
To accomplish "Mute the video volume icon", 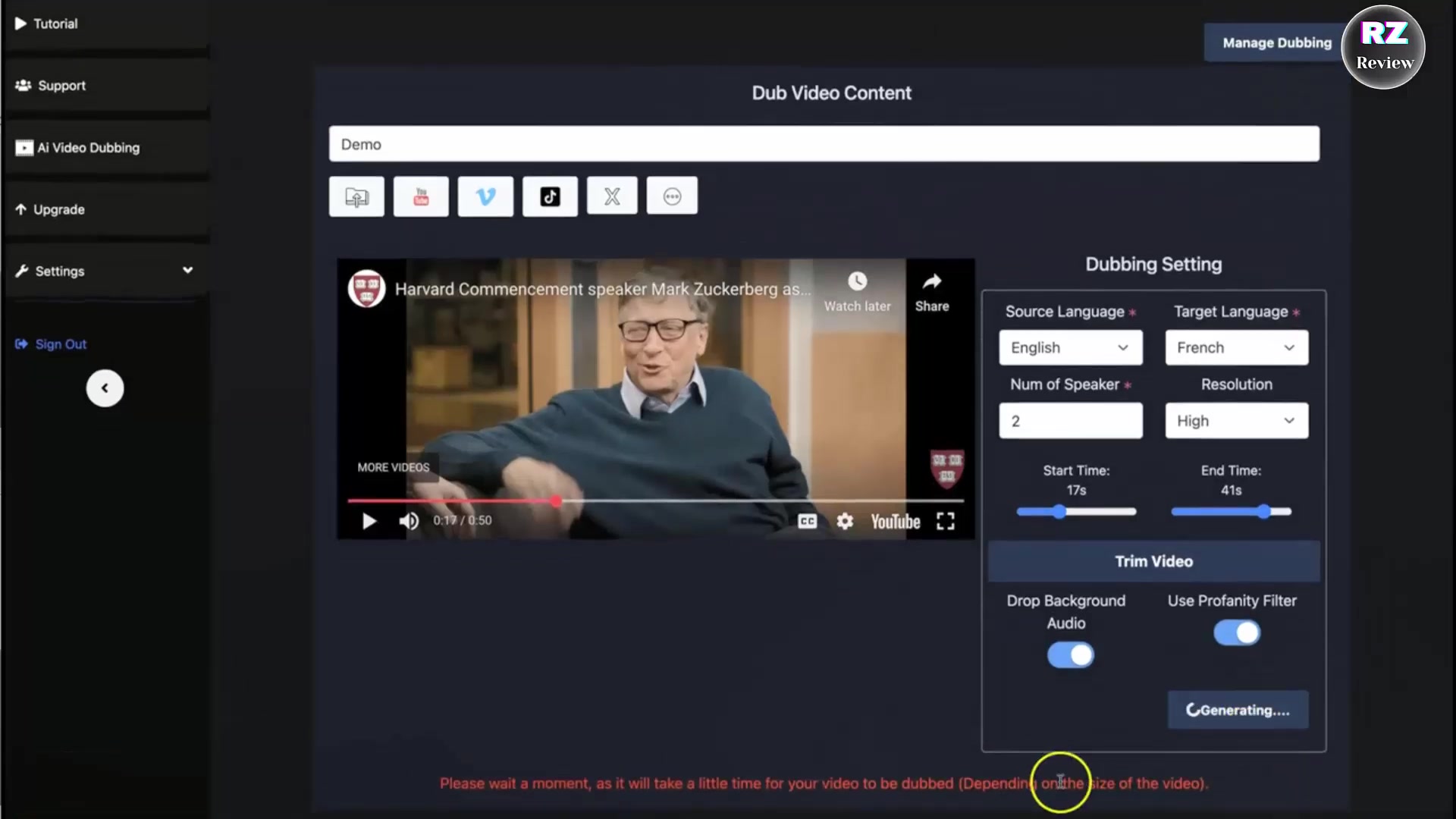I will pyautogui.click(x=409, y=521).
